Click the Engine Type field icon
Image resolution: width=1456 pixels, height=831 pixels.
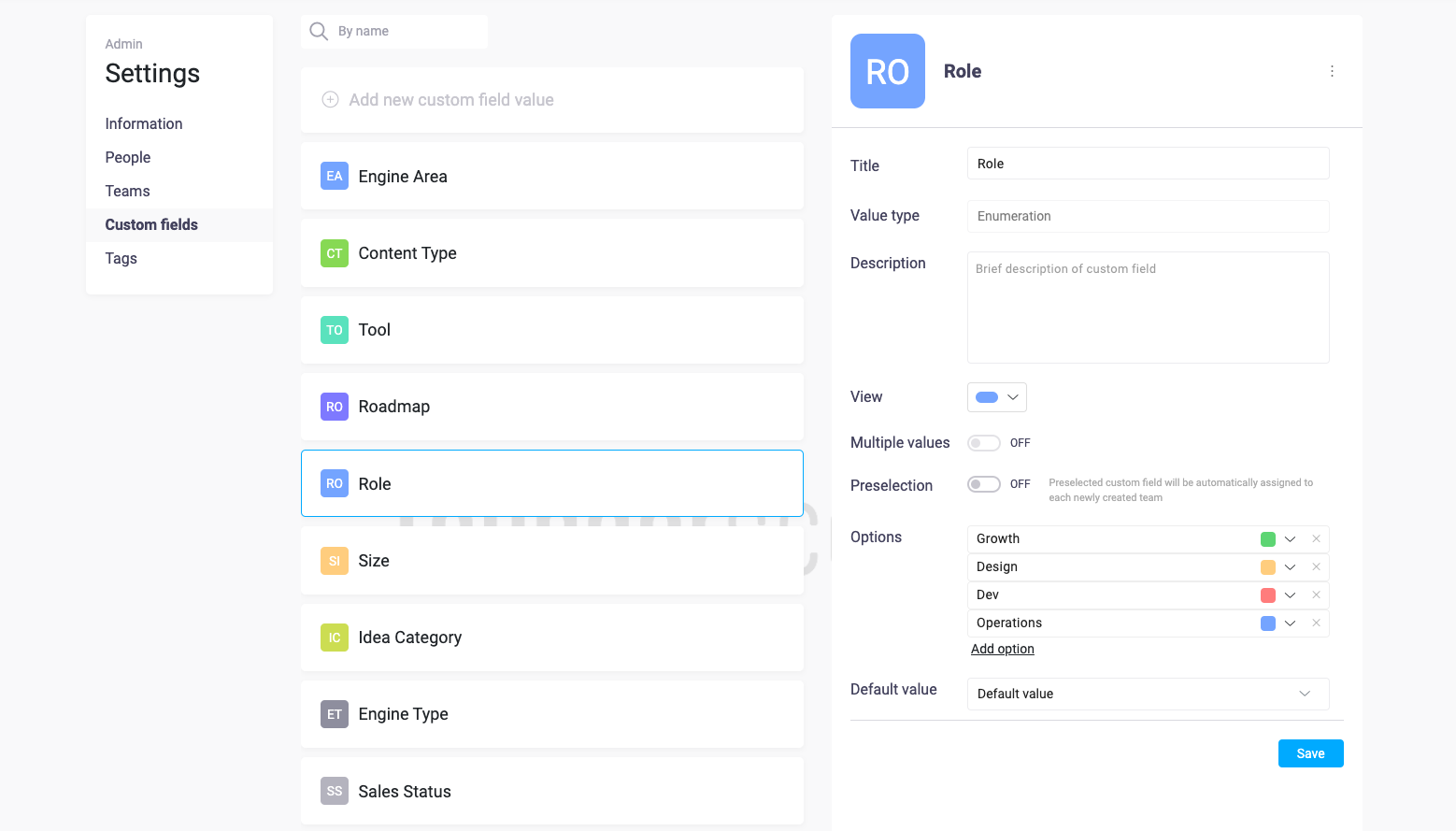coord(334,713)
